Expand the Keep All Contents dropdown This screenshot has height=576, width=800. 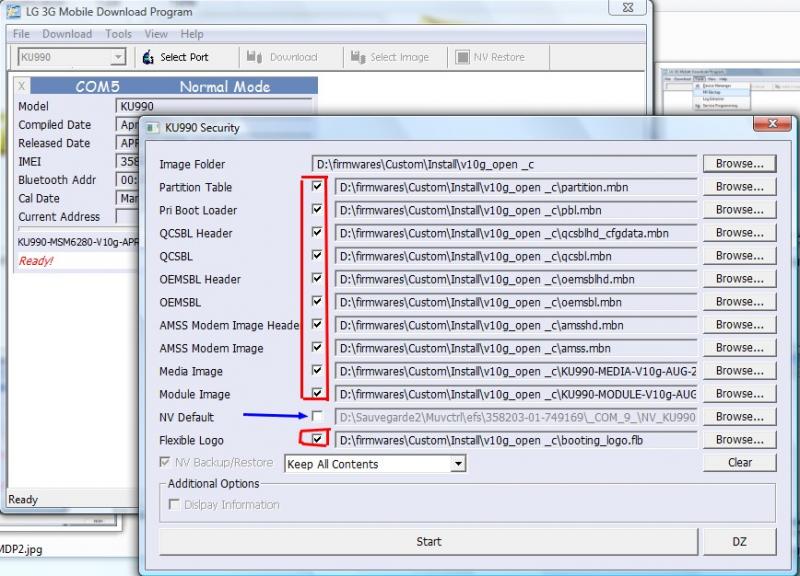458,464
